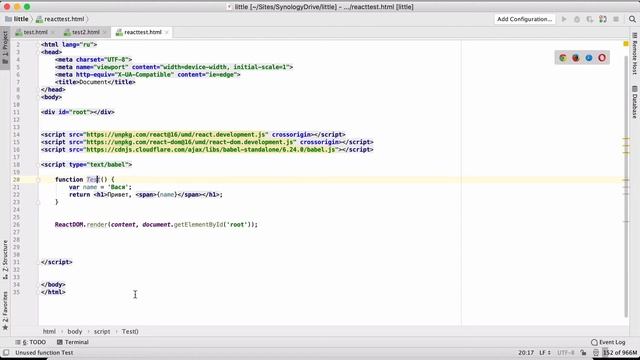Click the inspector hector icon in status bar
640x360 pixels.
click(596, 353)
